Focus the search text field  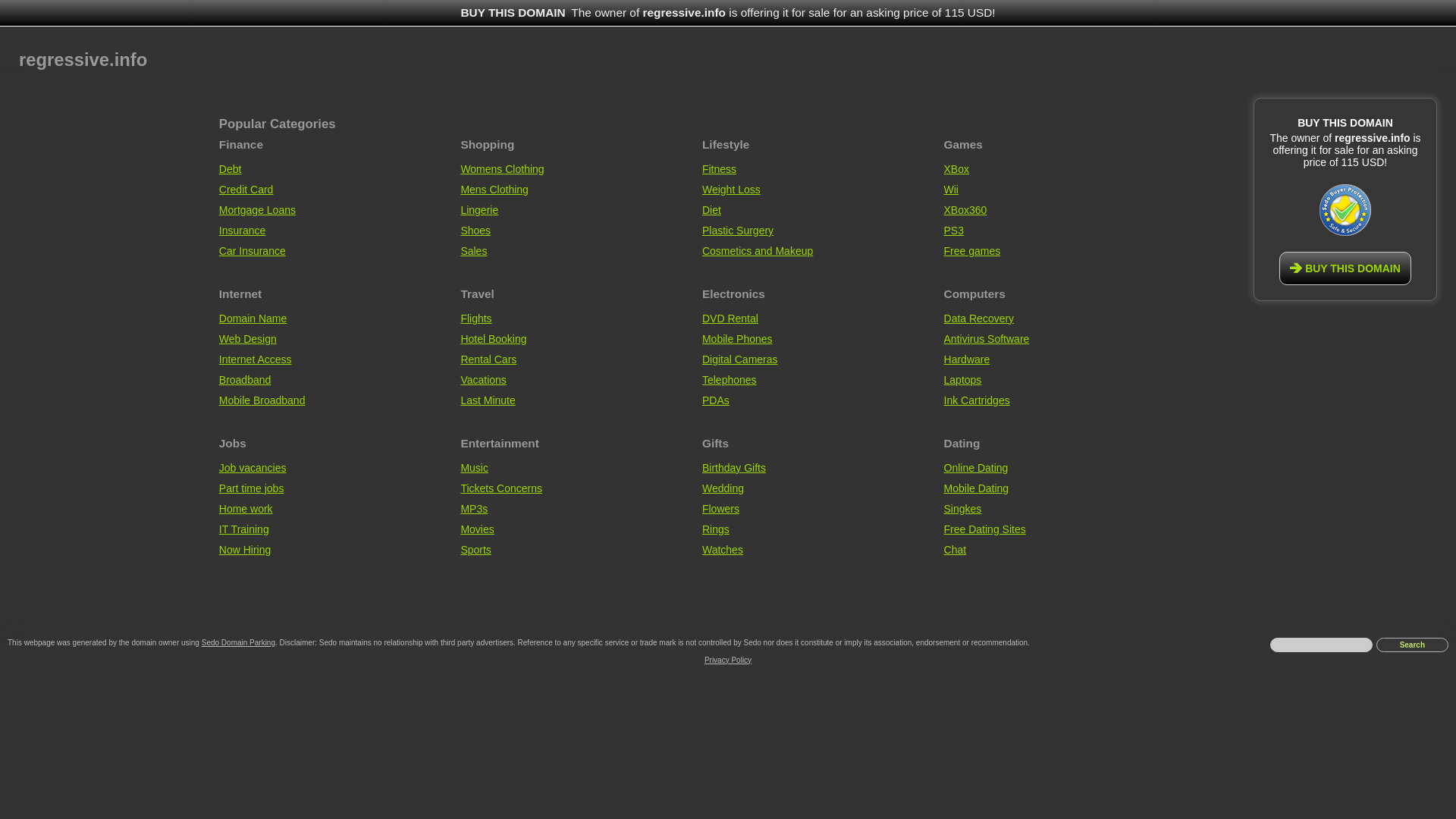coord(1320,645)
